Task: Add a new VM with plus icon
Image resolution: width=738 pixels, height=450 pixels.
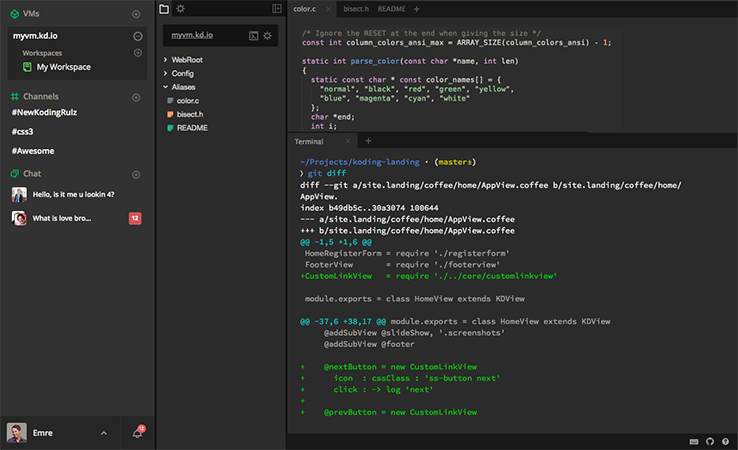Action: coord(136,14)
